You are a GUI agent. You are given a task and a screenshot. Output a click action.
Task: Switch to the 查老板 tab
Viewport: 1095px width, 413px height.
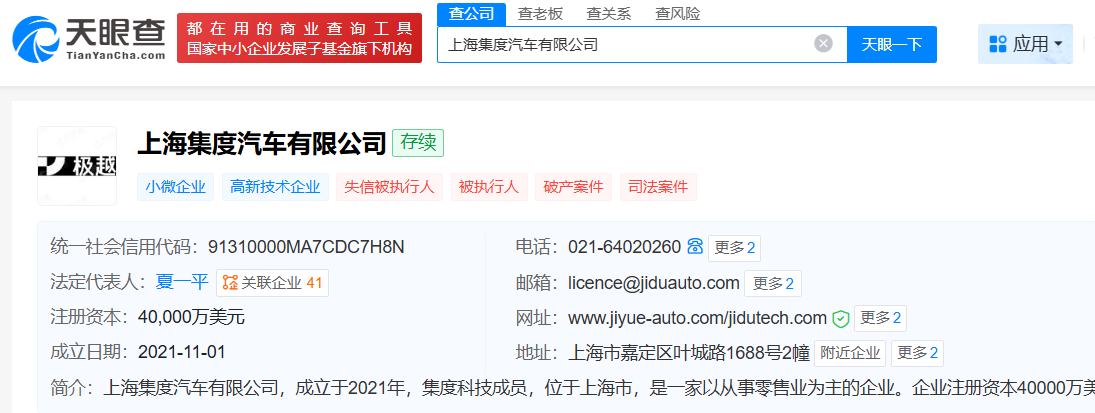tap(539, 13)
